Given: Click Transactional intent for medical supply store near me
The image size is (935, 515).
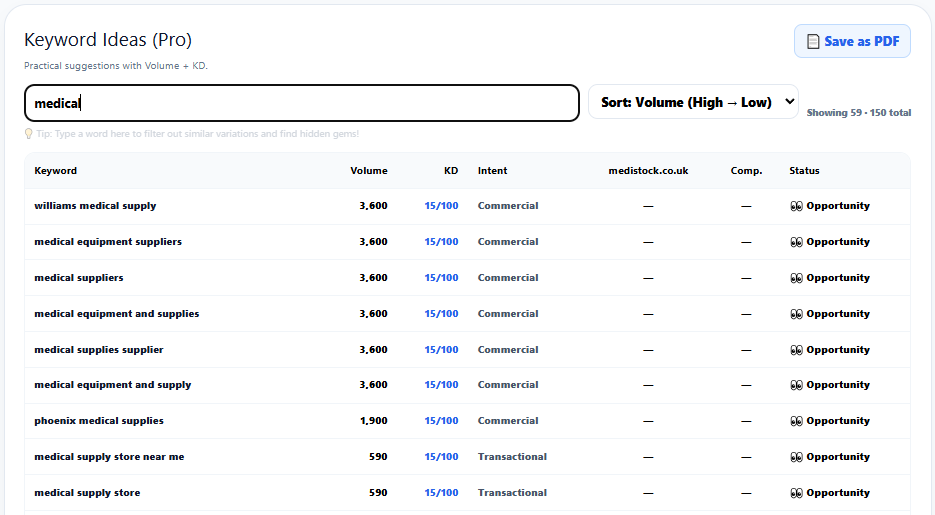Looking at the screenshot, I should (x=512, y=457).
